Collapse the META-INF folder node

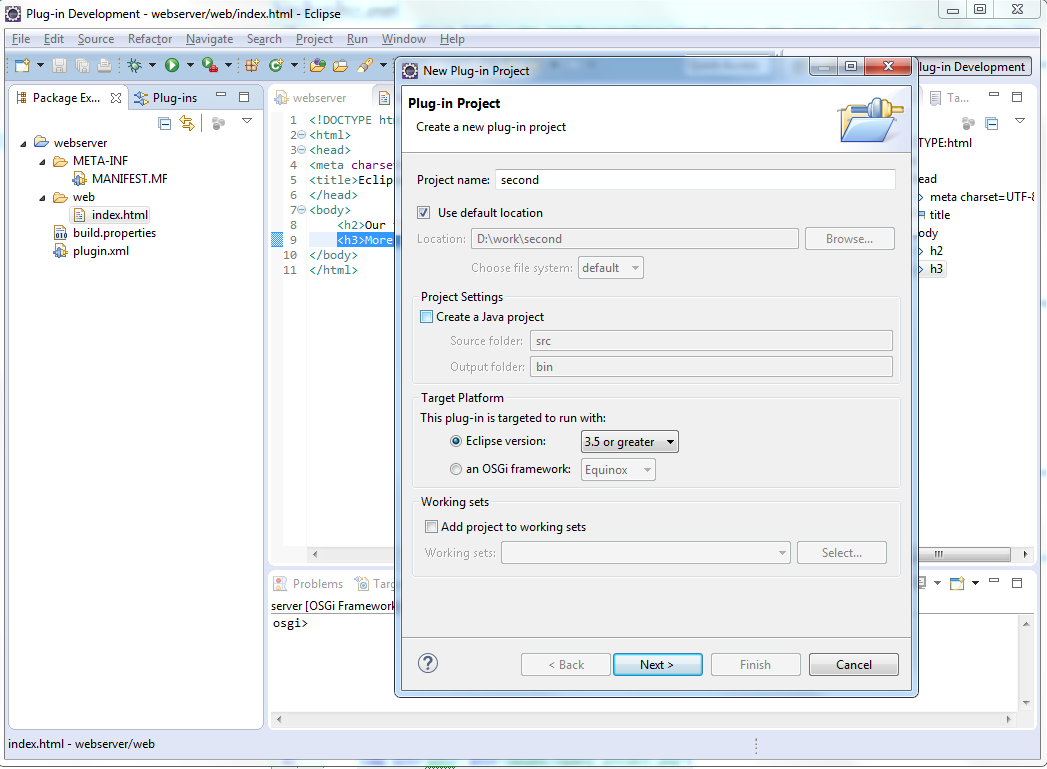42,161
